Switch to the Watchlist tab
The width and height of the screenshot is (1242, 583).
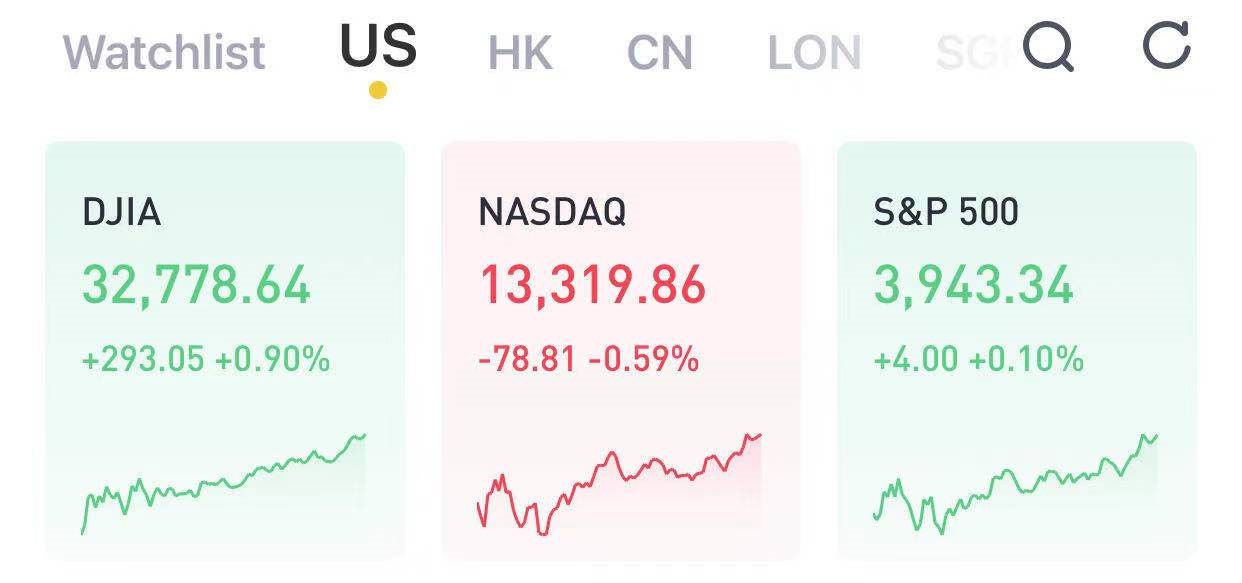[x=165, y=52]
